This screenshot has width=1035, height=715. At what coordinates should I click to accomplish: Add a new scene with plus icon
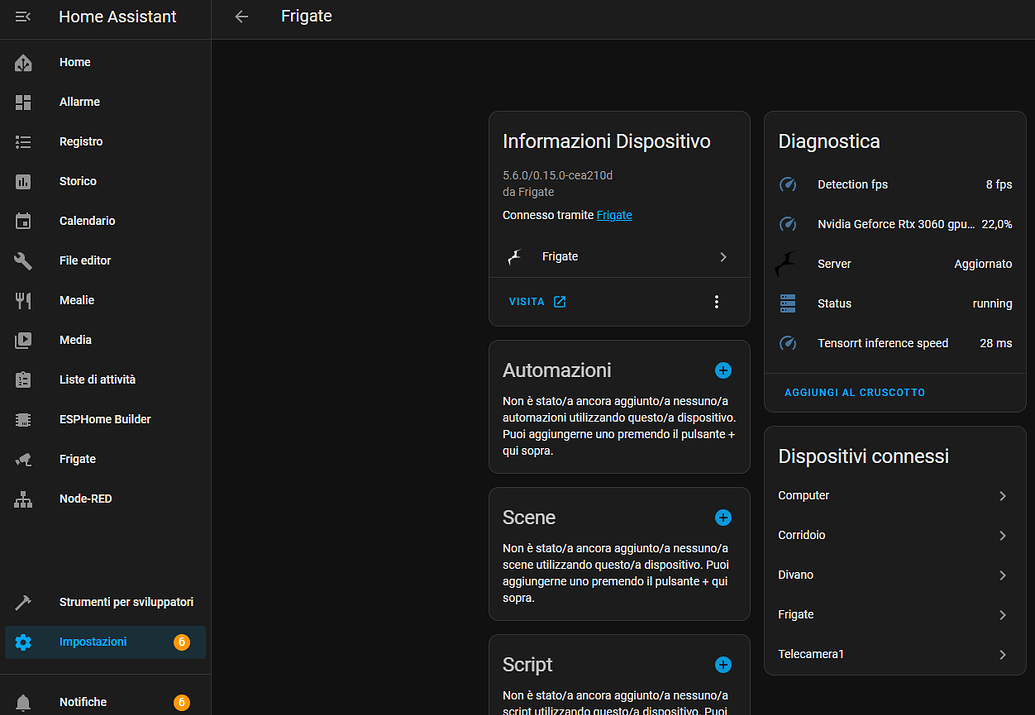pyautogui.click(x=723, y=517)
